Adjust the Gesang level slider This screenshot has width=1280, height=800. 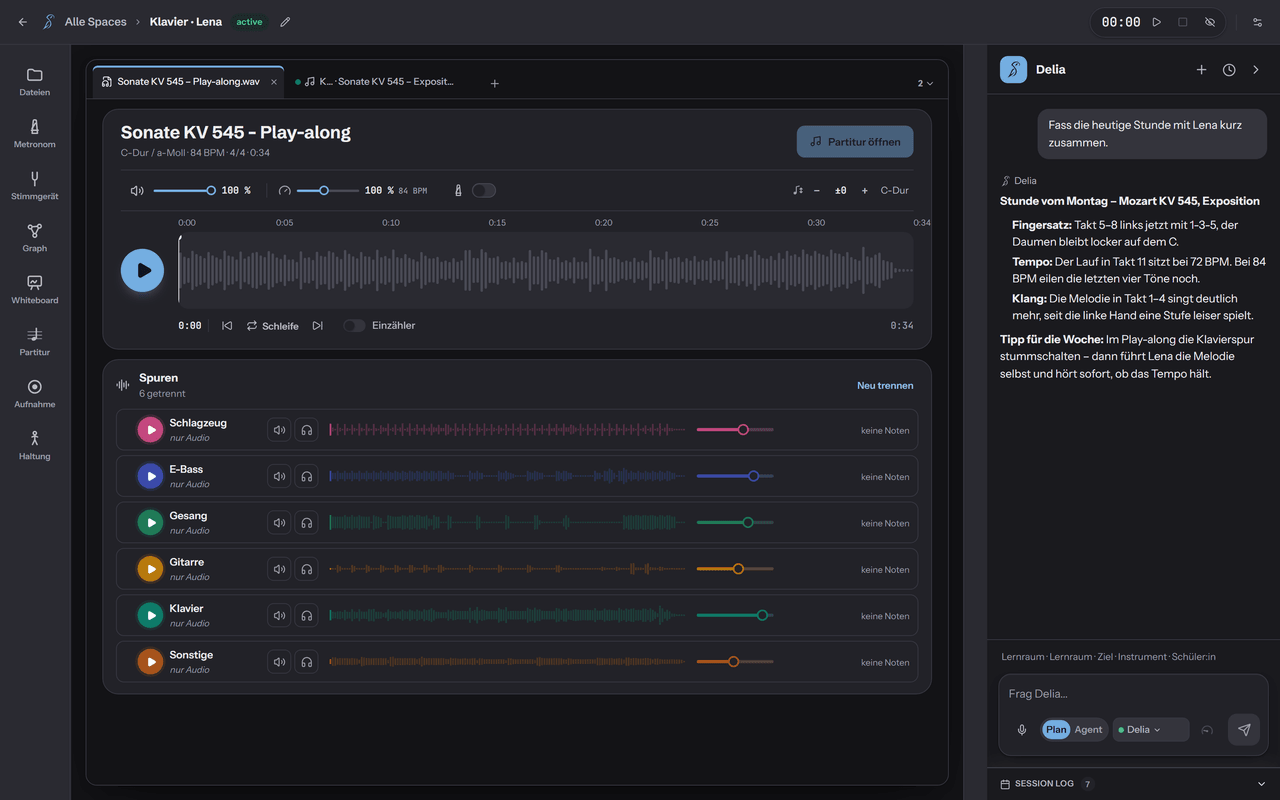click(x=735, y=523)
